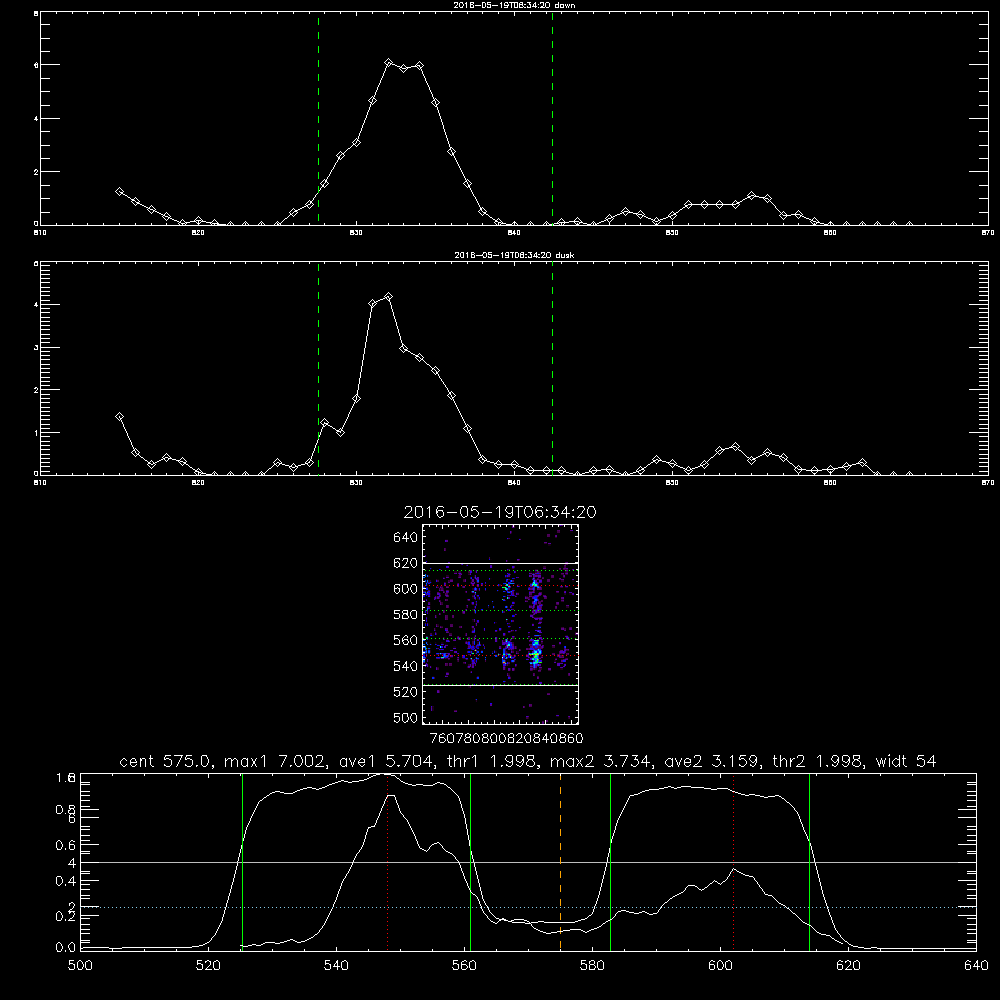Click left green dashed line in dusk plot
1000x1000 pixels.
tap(318, 369)
